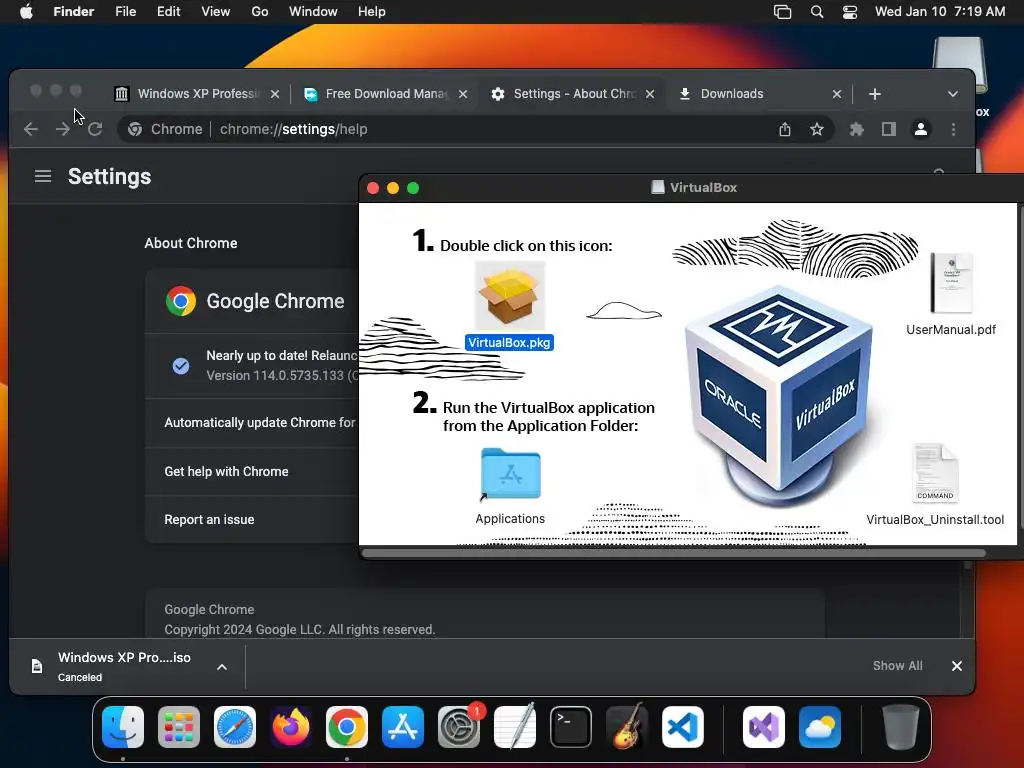Open the Chrome profile avatar icon
1024x768 pixels.
pyautogui.click(x=921, y=129)
